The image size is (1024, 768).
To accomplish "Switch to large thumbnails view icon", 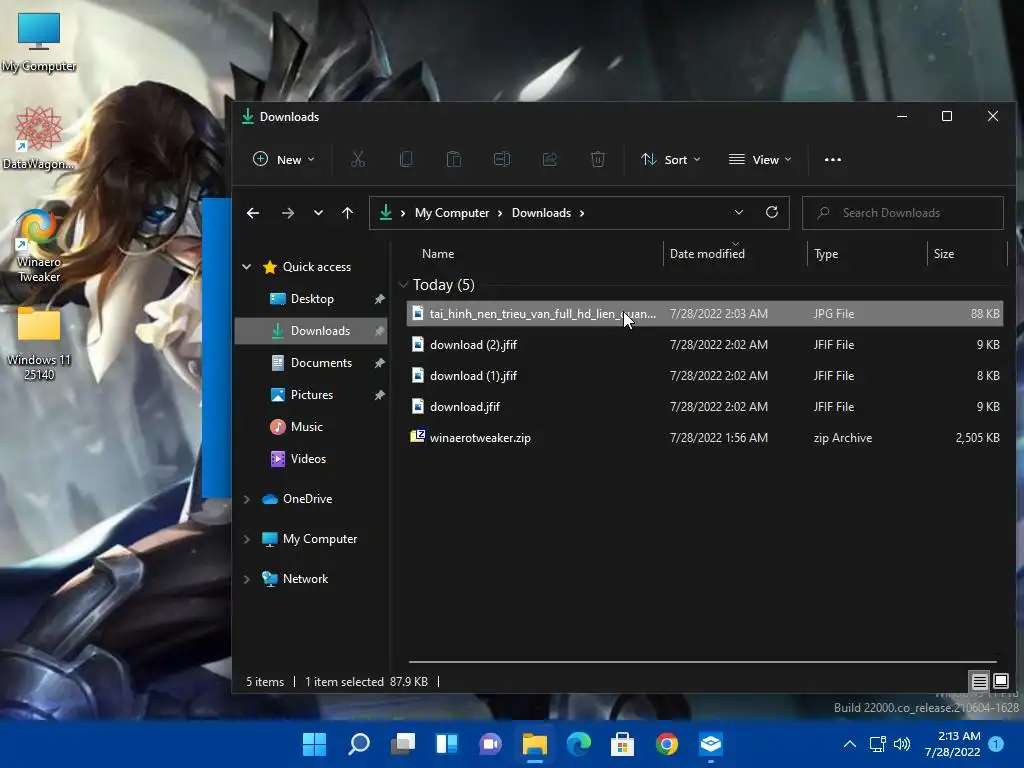I will click(x=1001, y=682).
